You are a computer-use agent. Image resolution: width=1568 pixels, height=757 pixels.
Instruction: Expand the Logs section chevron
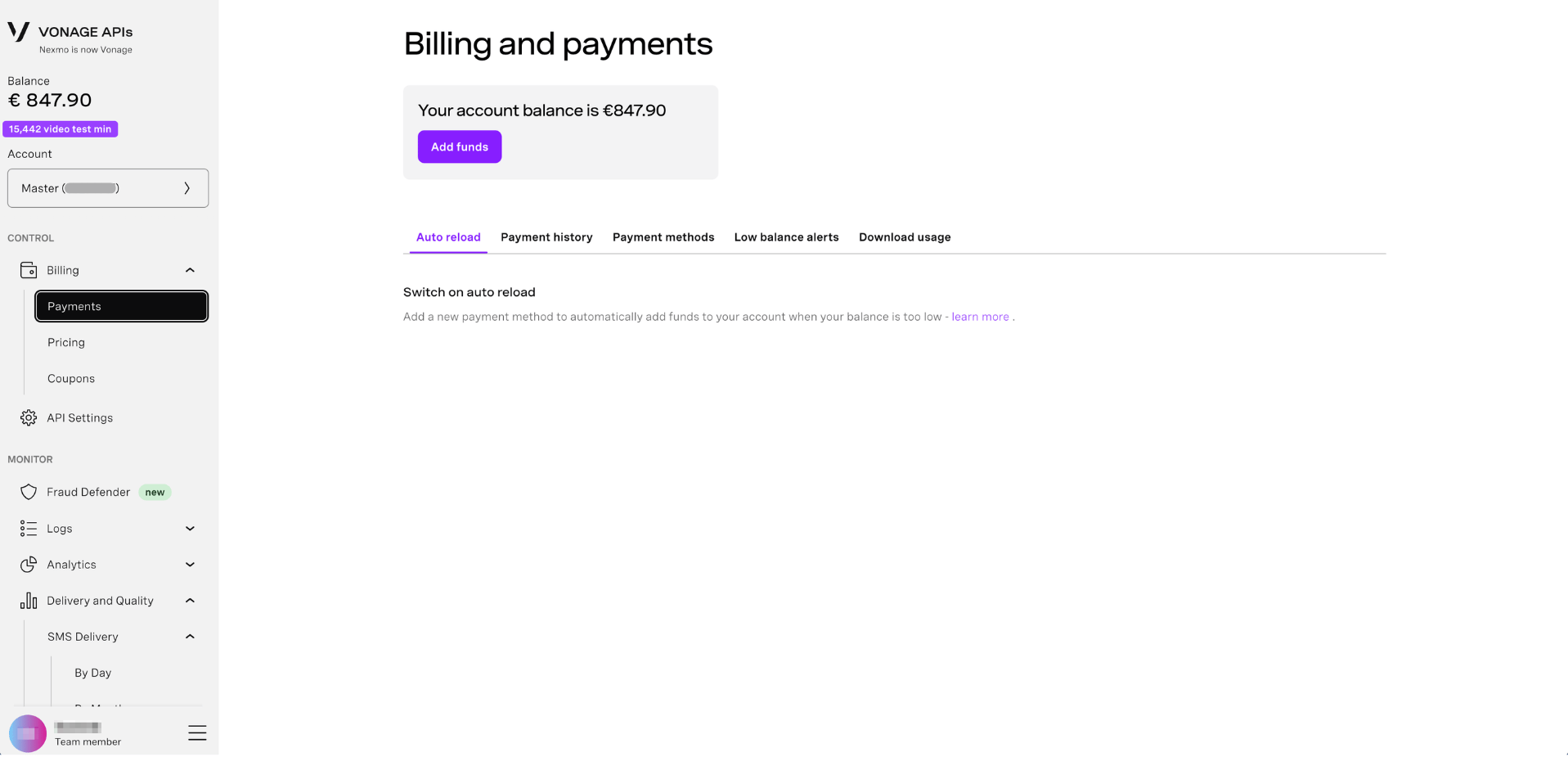(x=190, y=529)
